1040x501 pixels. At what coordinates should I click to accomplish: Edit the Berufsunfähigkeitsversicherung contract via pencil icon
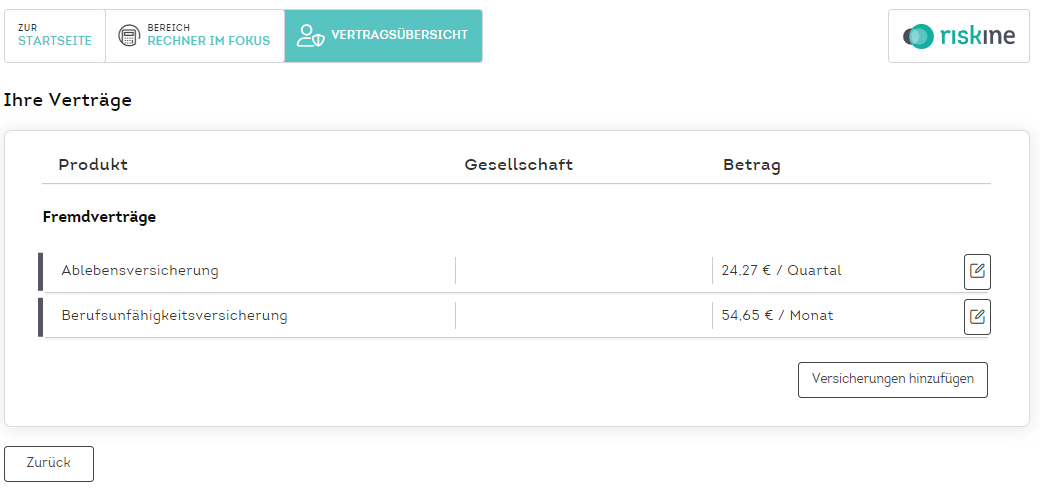pos(977,317)
